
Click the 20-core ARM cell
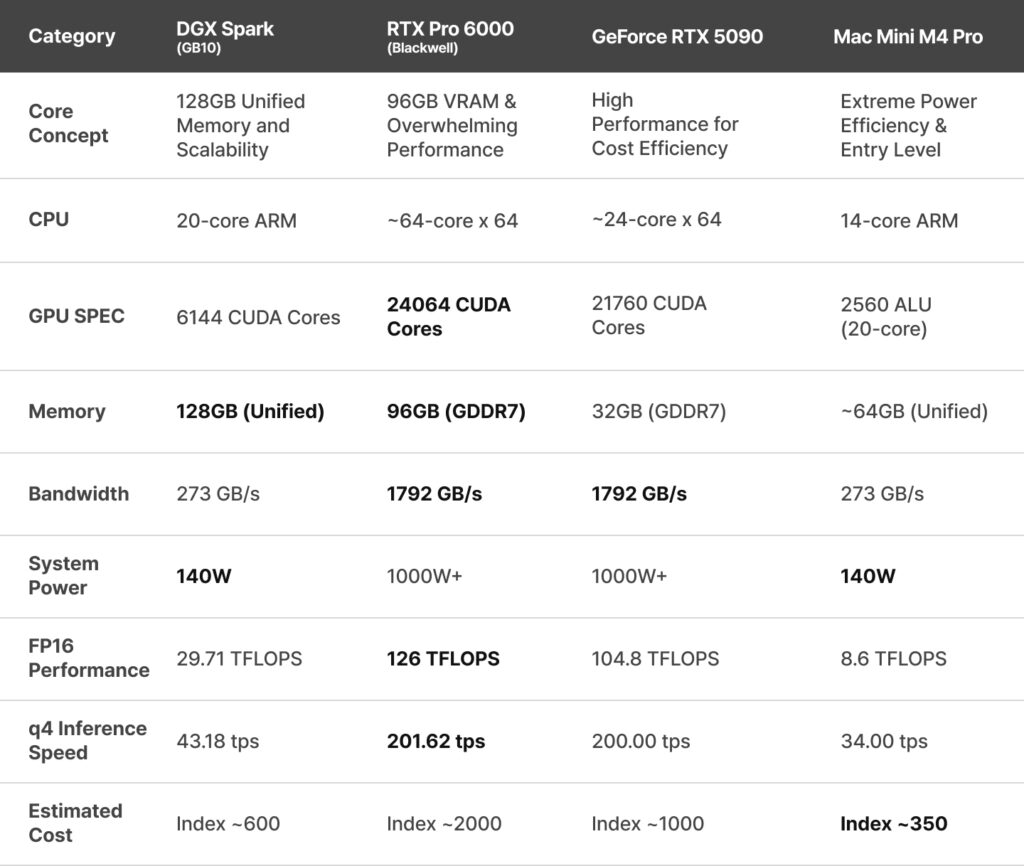point(236,220)
